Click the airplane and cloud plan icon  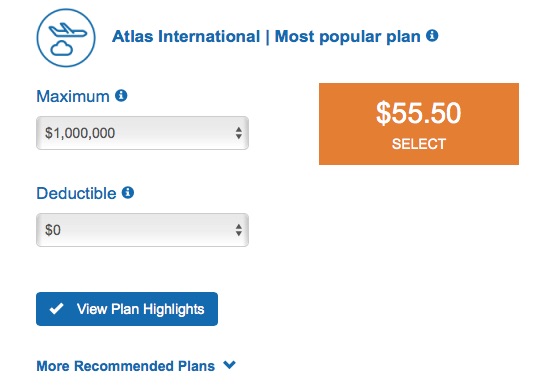pos(66,38)
